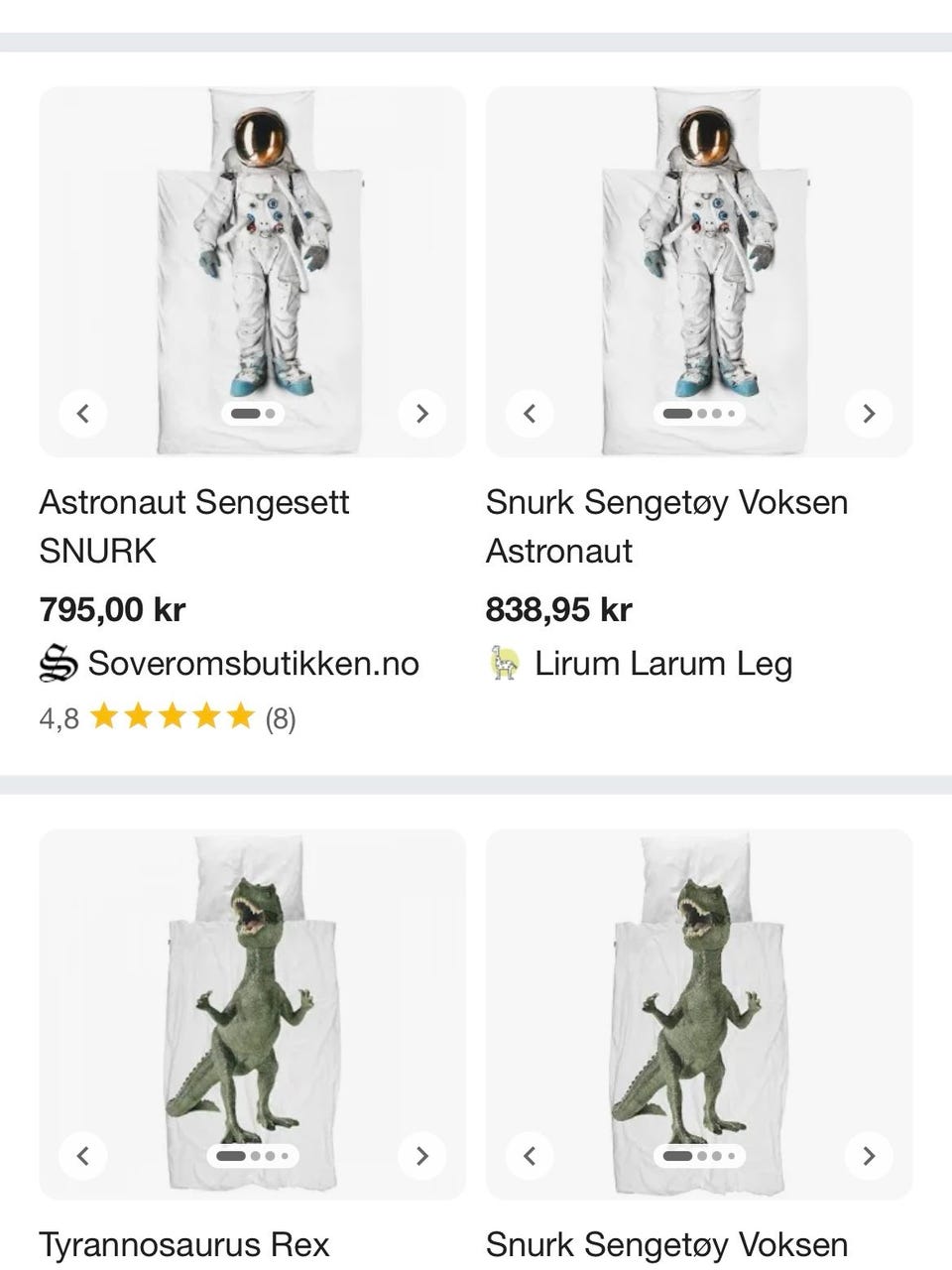Click image pagination dots on right astronaut card
The width and height of the screenshot is (952, 1270).
point(699,413)
